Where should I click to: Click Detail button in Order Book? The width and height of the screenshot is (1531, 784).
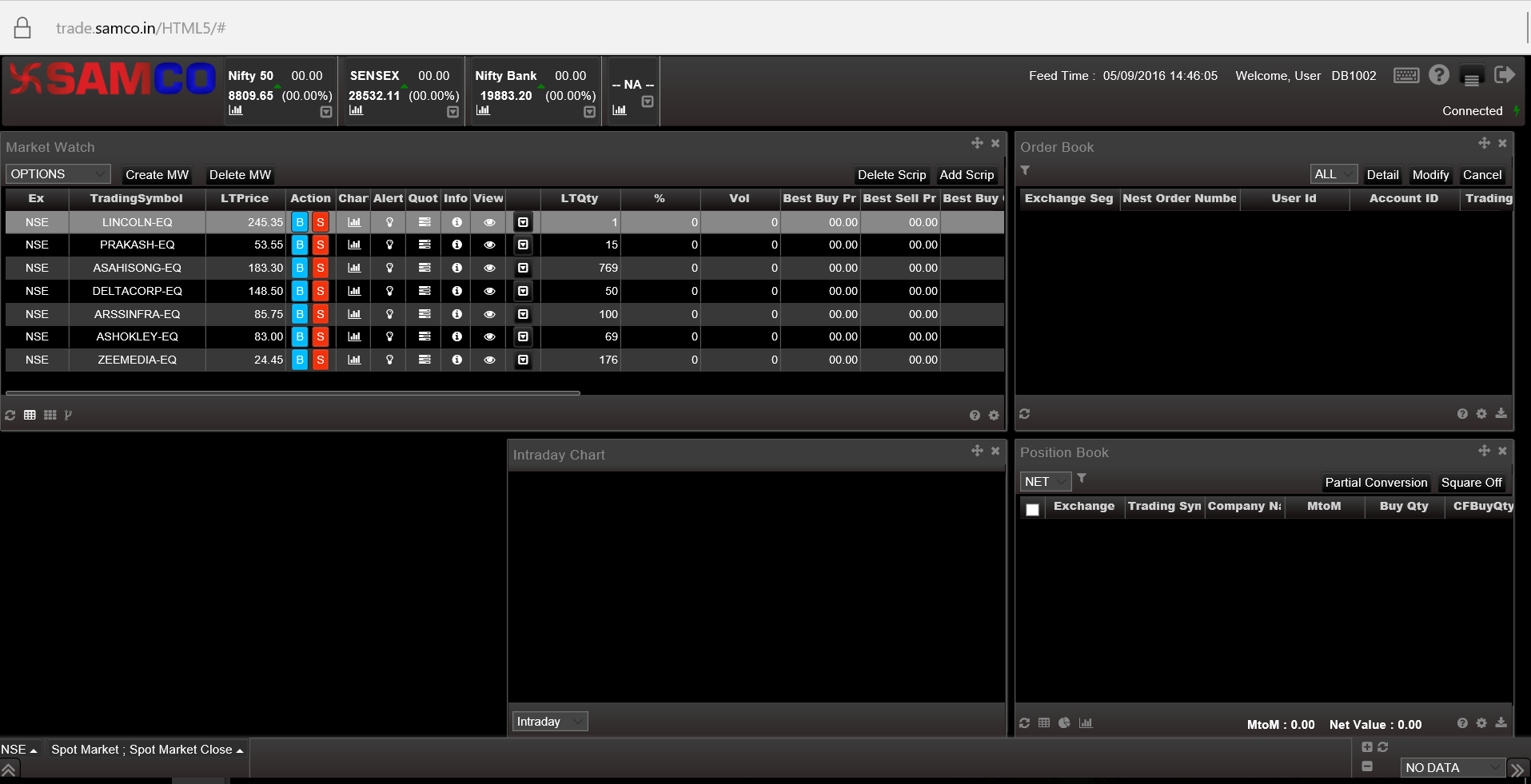pyautogui.click(x=1382, y=174)
